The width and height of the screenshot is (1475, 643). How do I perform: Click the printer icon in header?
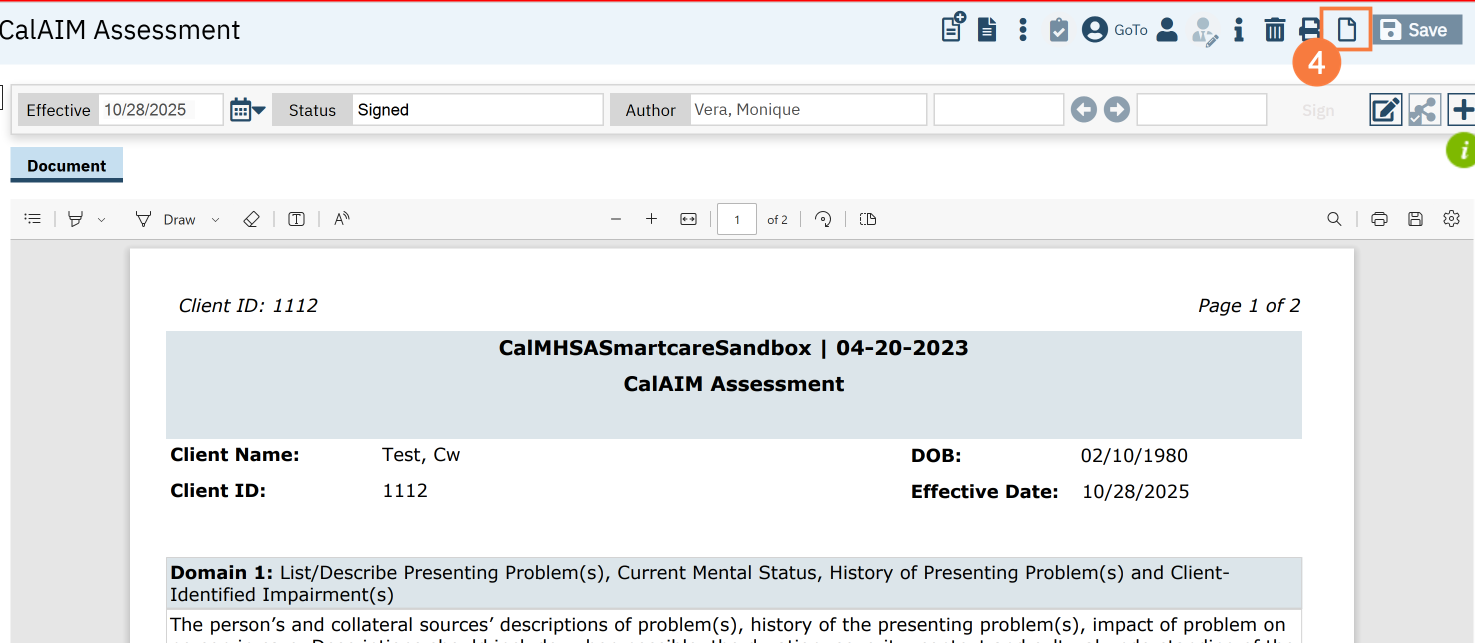click(1309, 30)
